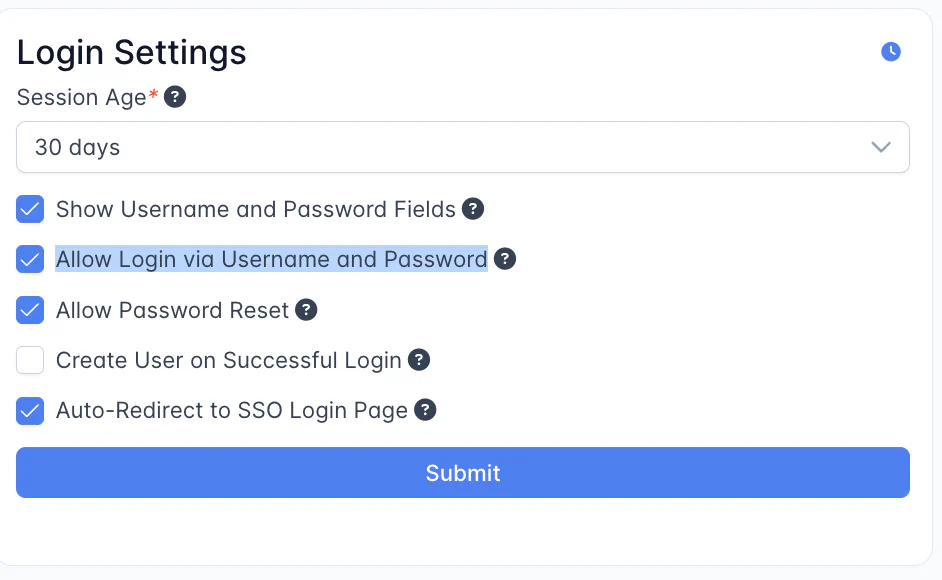Open the Allow Password Reset help icon
The height and width of the screenshot is (580, 942).
click(307, 310)
